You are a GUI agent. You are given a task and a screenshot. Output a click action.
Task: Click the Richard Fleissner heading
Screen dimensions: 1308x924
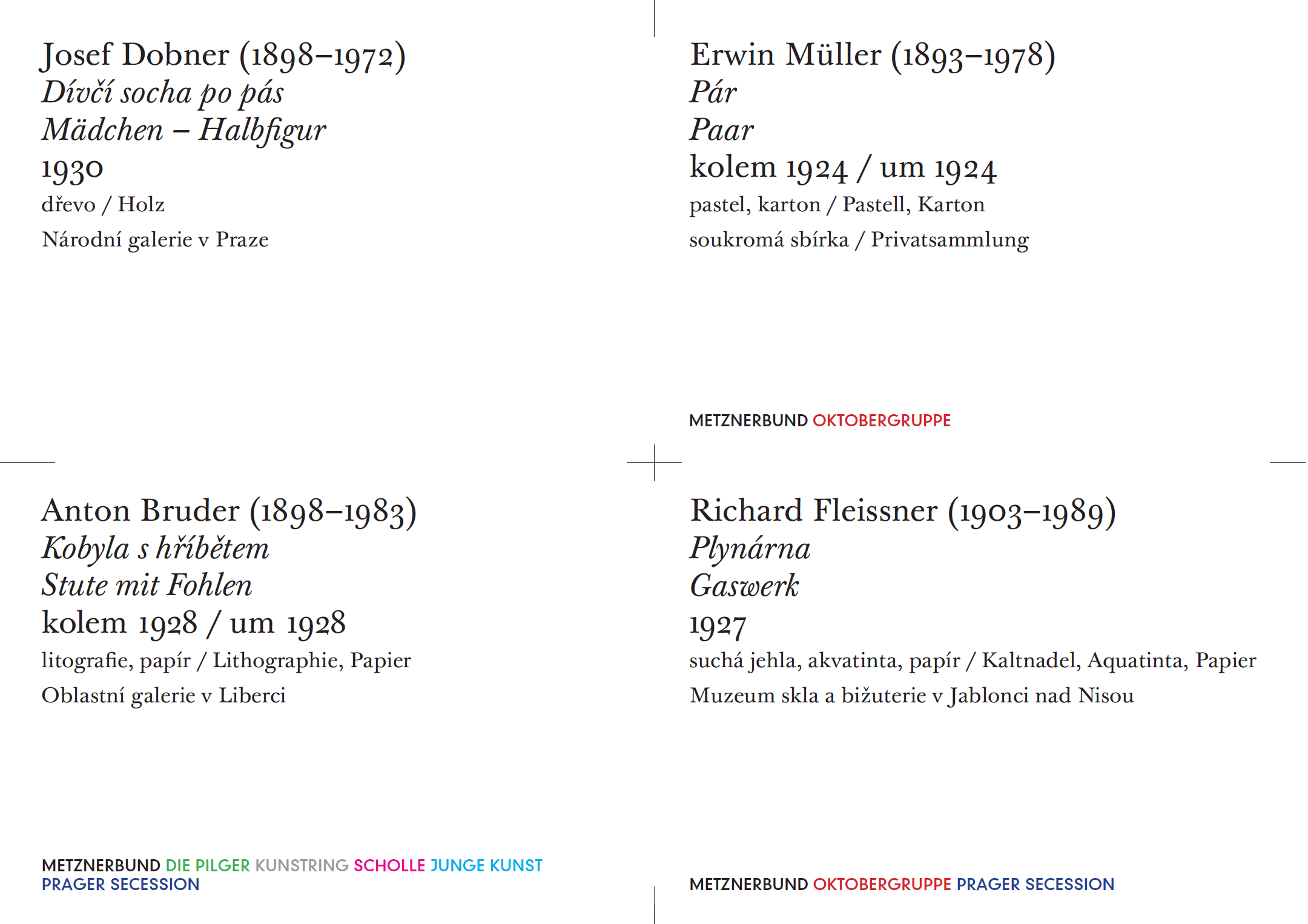(x=903, y=512)
